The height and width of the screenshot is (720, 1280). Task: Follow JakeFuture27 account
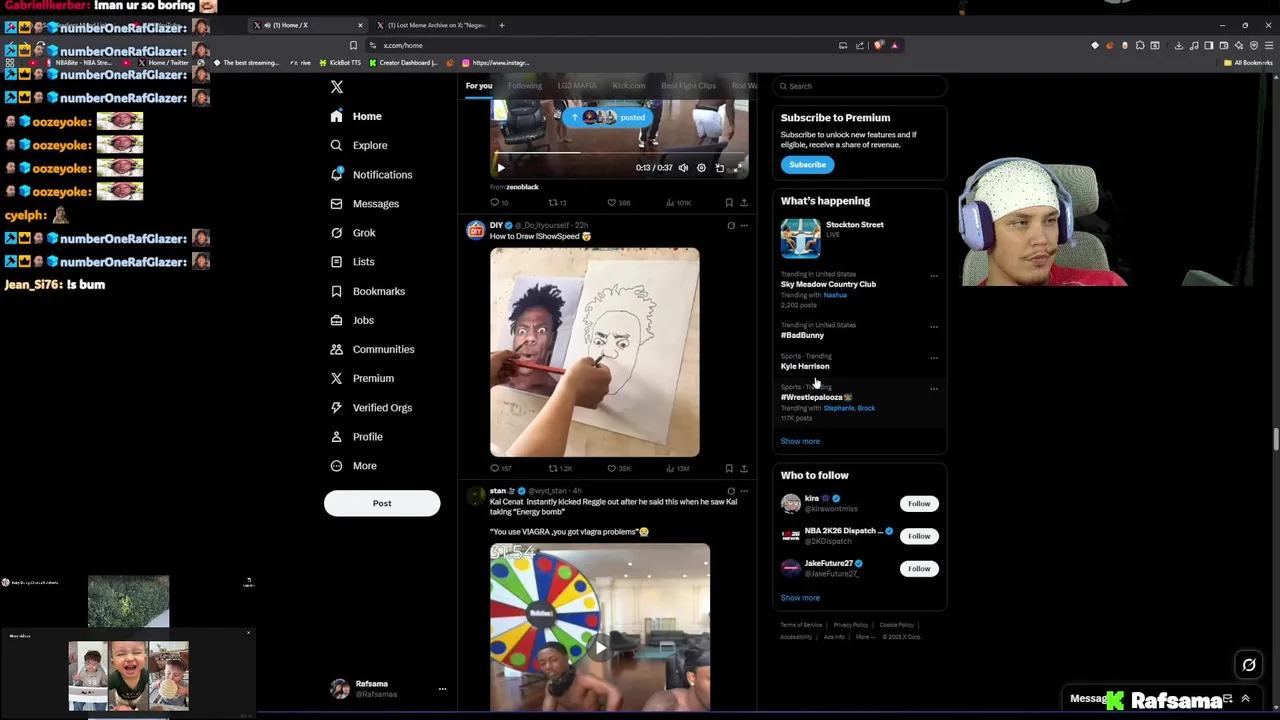(x=919, y=569)
